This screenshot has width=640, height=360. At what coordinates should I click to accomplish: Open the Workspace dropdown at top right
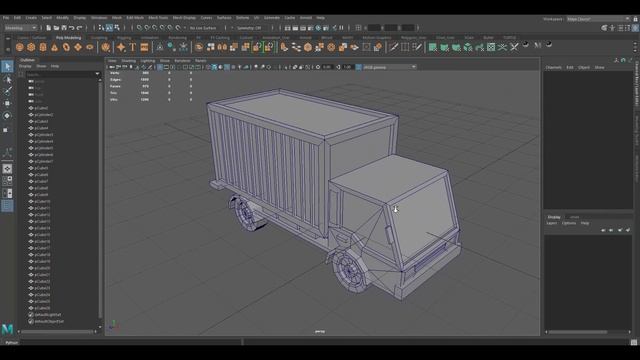[x=598, y=19]
